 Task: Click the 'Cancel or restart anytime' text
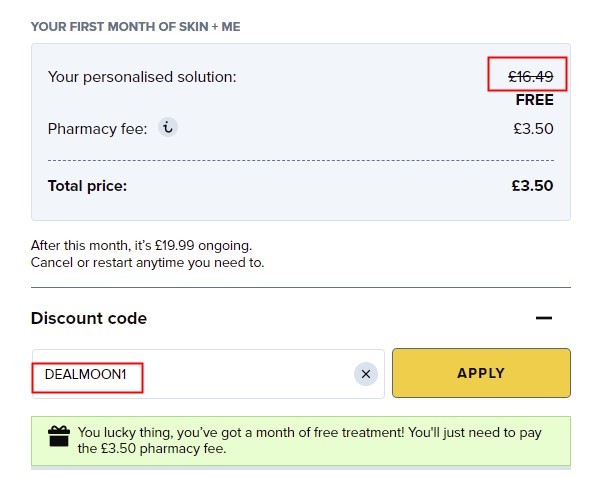click(x=147, y=262)
